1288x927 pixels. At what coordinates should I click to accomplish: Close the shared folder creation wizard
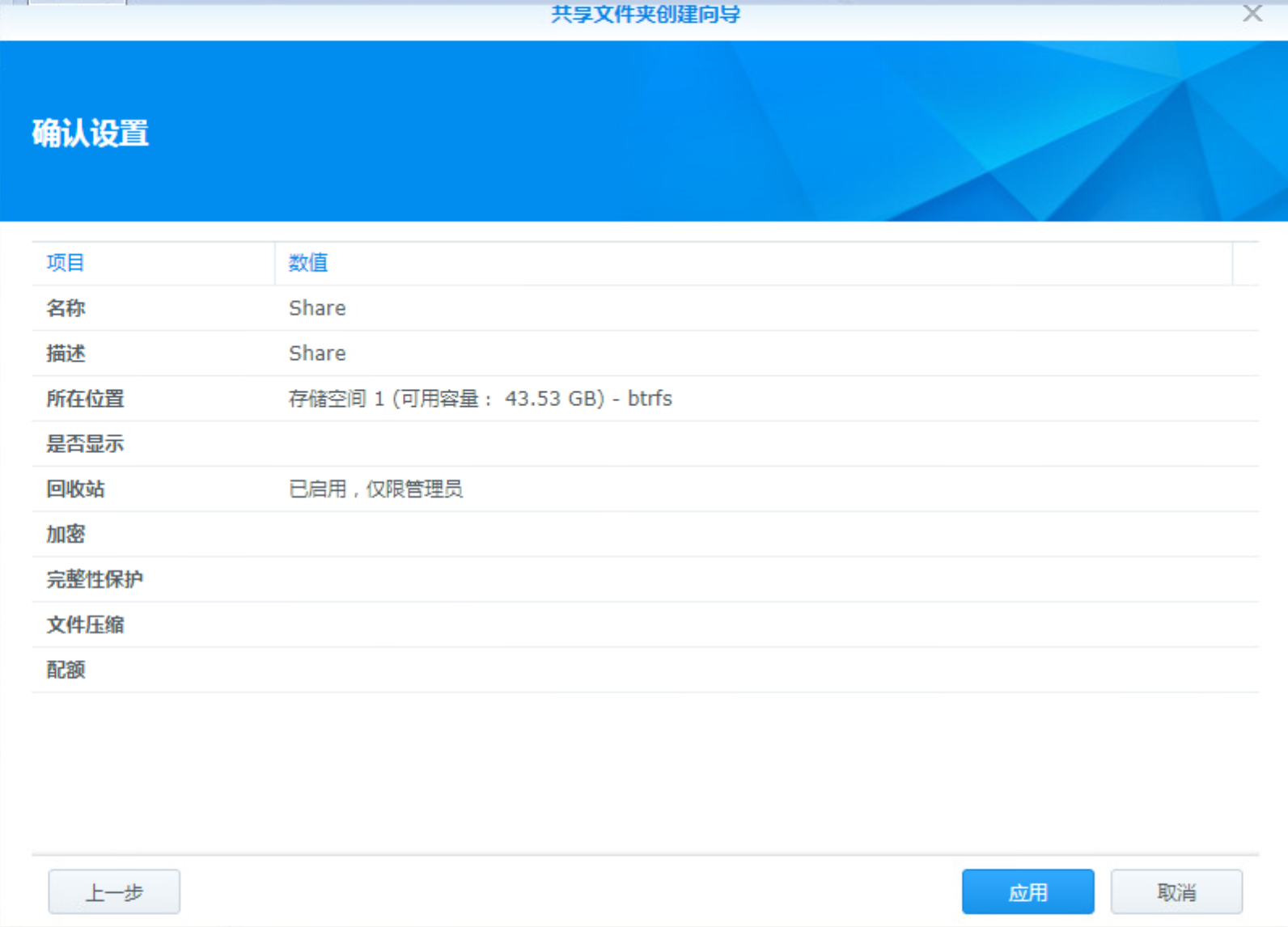[1252, 12]
